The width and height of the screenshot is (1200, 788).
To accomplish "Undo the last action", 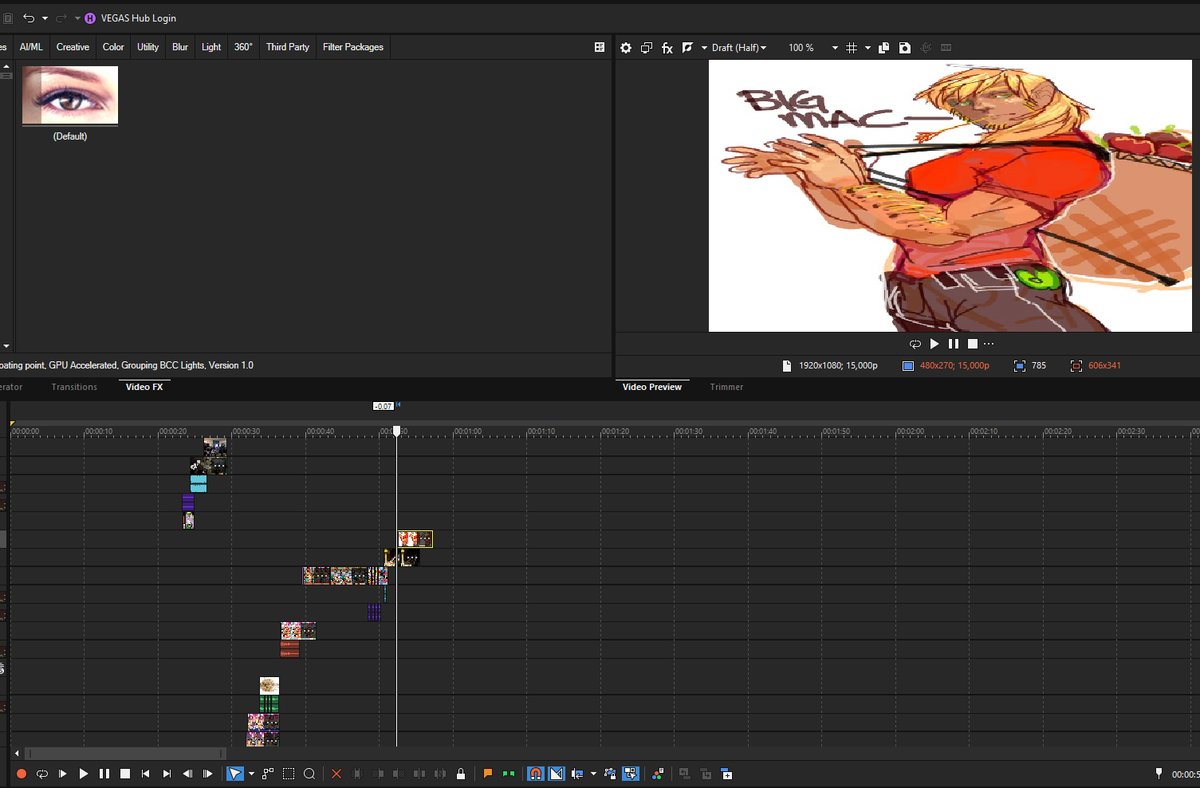I will pyautogui.click(x=29, y=18).
